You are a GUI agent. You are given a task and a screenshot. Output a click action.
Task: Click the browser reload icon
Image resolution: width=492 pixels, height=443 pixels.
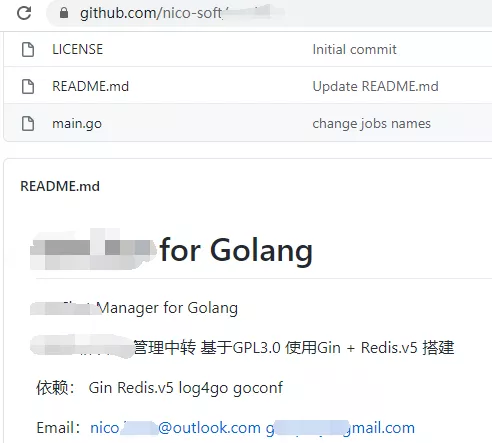pos(24,13)
